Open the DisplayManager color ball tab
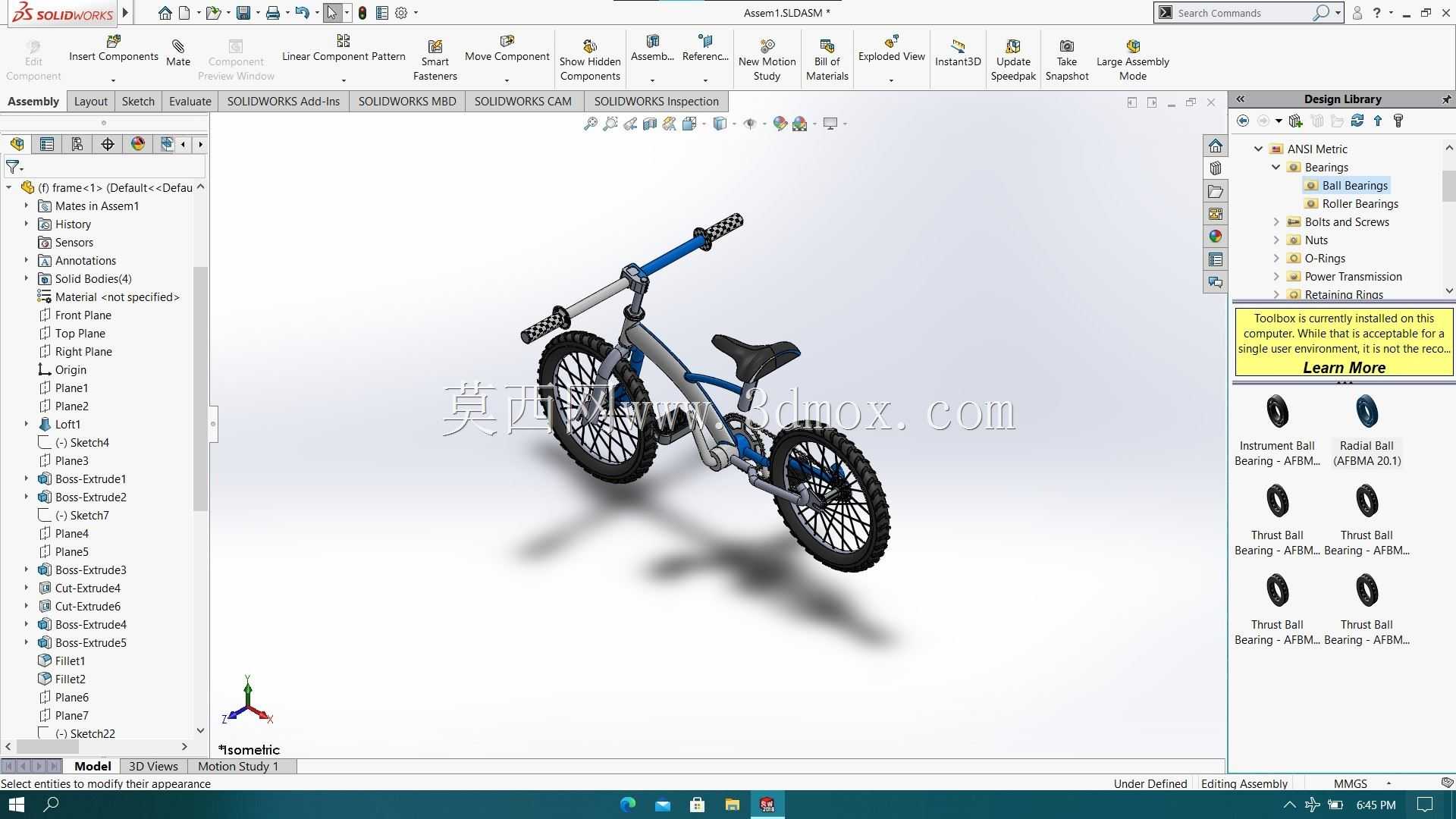Viewport: 1456px width, 819px height. pyautogui.click(x=138, y=144)
